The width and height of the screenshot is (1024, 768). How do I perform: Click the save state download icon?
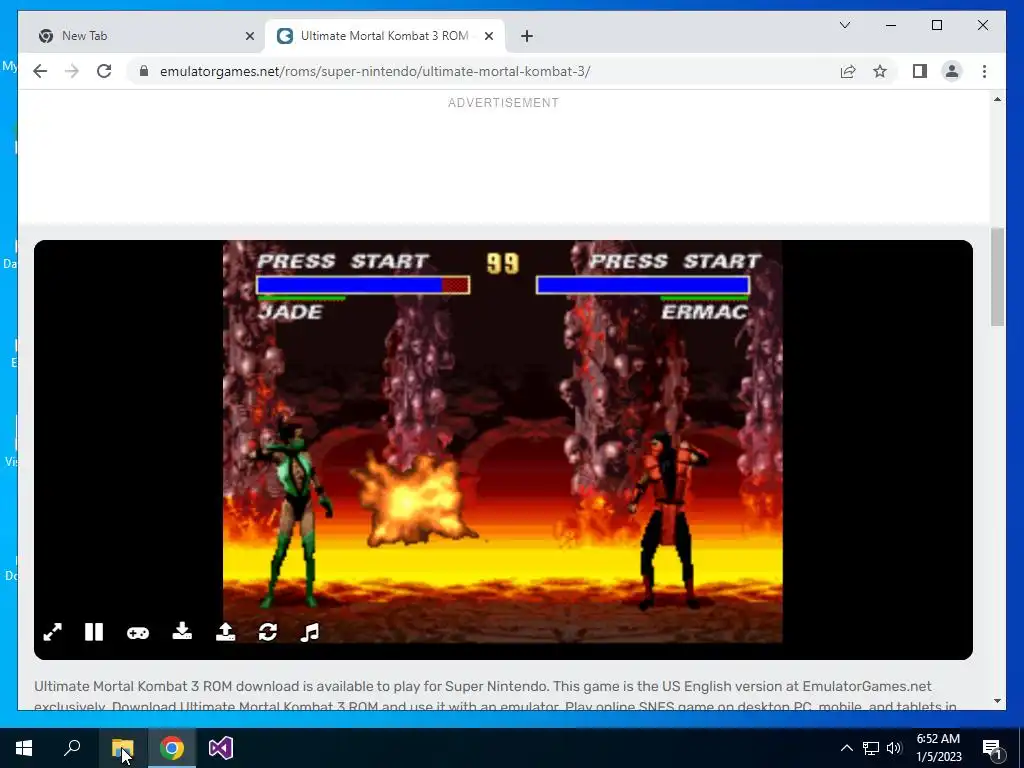(x=182, y=632)
